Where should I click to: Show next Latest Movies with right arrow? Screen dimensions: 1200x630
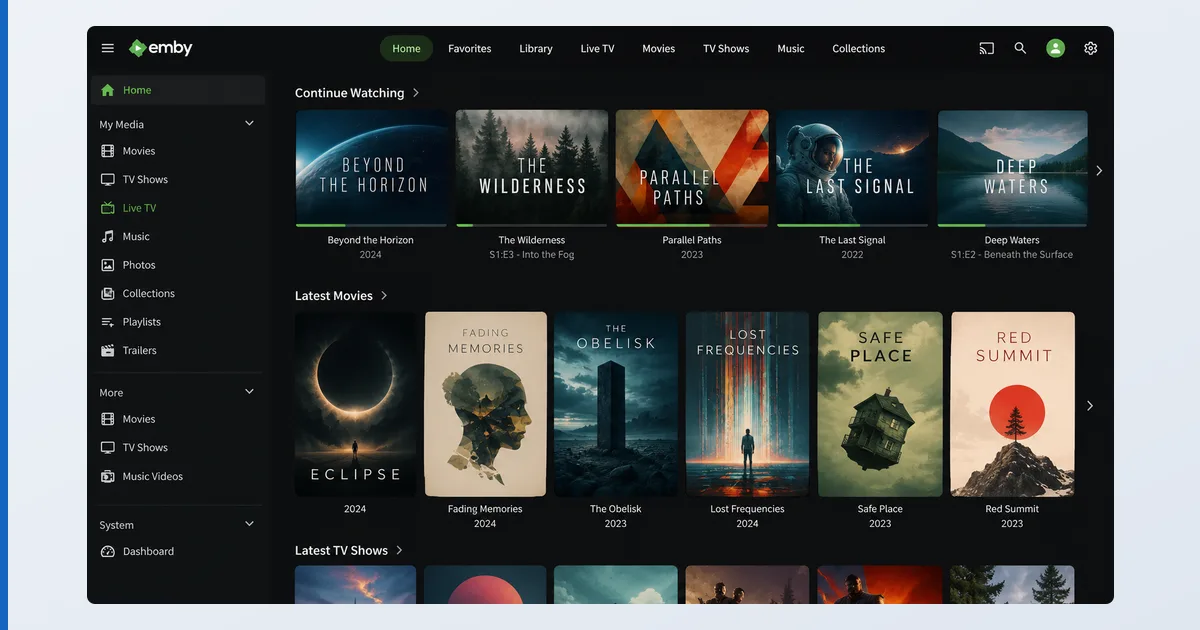click(1090, 406)
